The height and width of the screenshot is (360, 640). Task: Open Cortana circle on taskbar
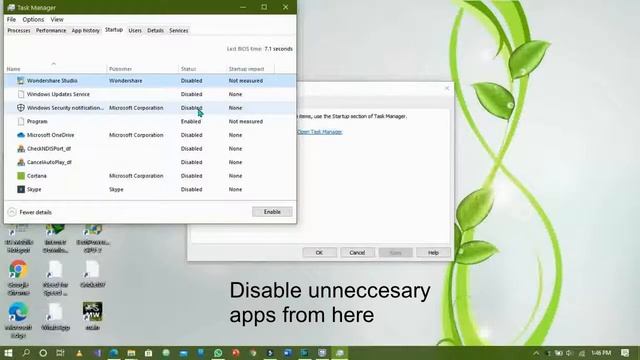pos(43,353)
